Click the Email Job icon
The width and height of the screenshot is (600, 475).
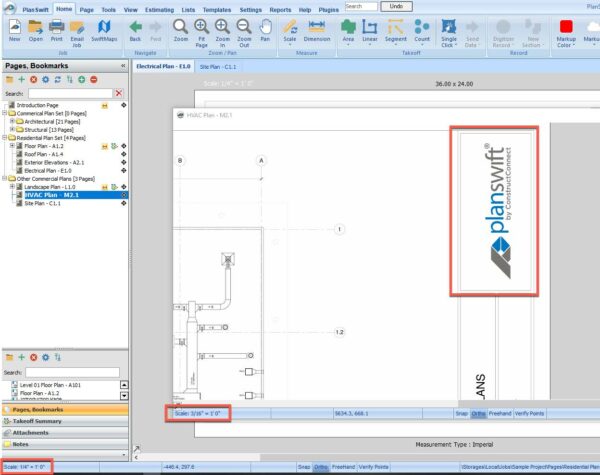click(77, 33)
